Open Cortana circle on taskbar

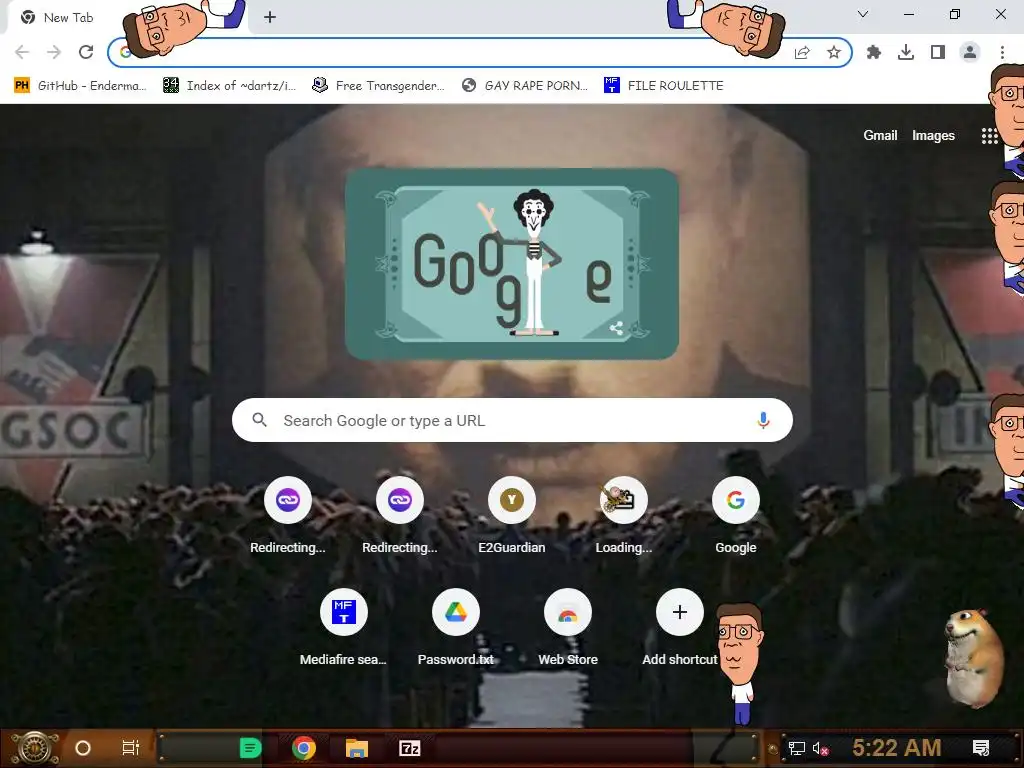tap(83, 748)
